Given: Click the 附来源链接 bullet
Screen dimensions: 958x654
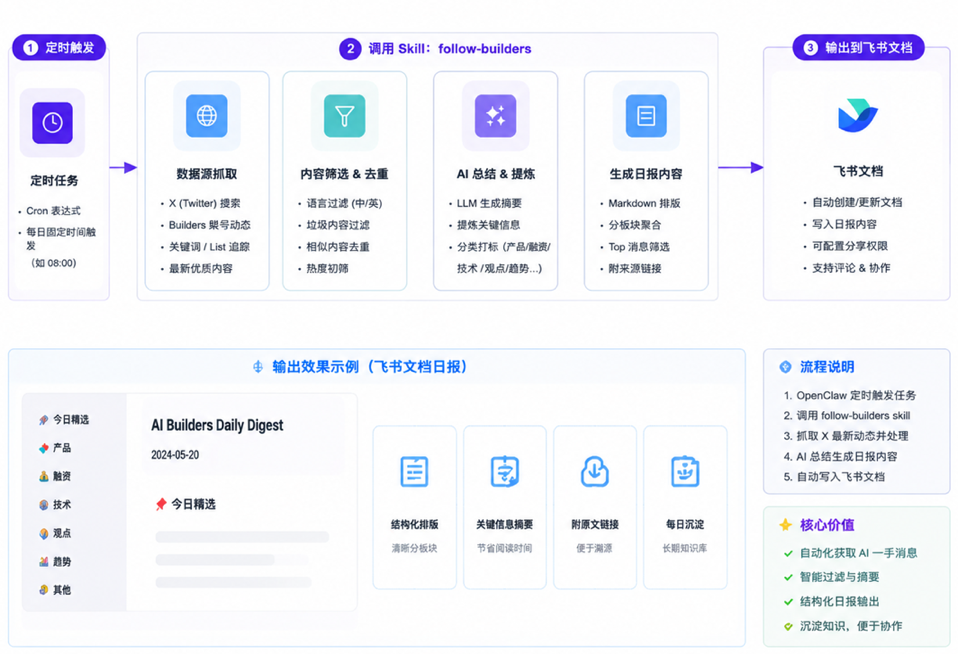Looking at the screenshot, I should coord(635,268).
